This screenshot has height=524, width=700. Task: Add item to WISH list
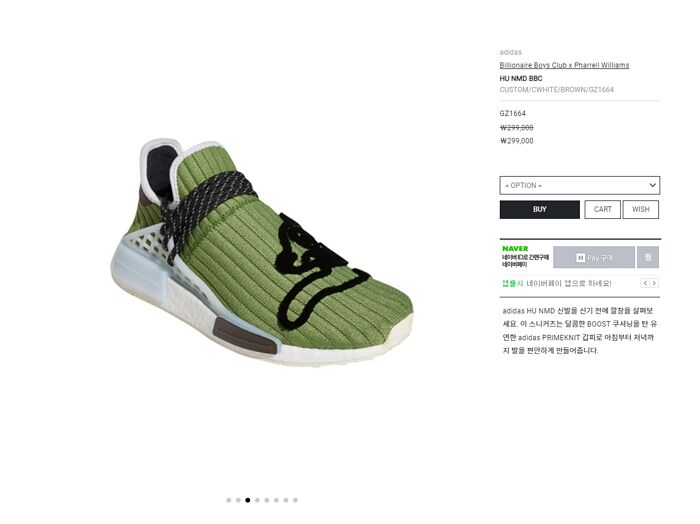641,209
